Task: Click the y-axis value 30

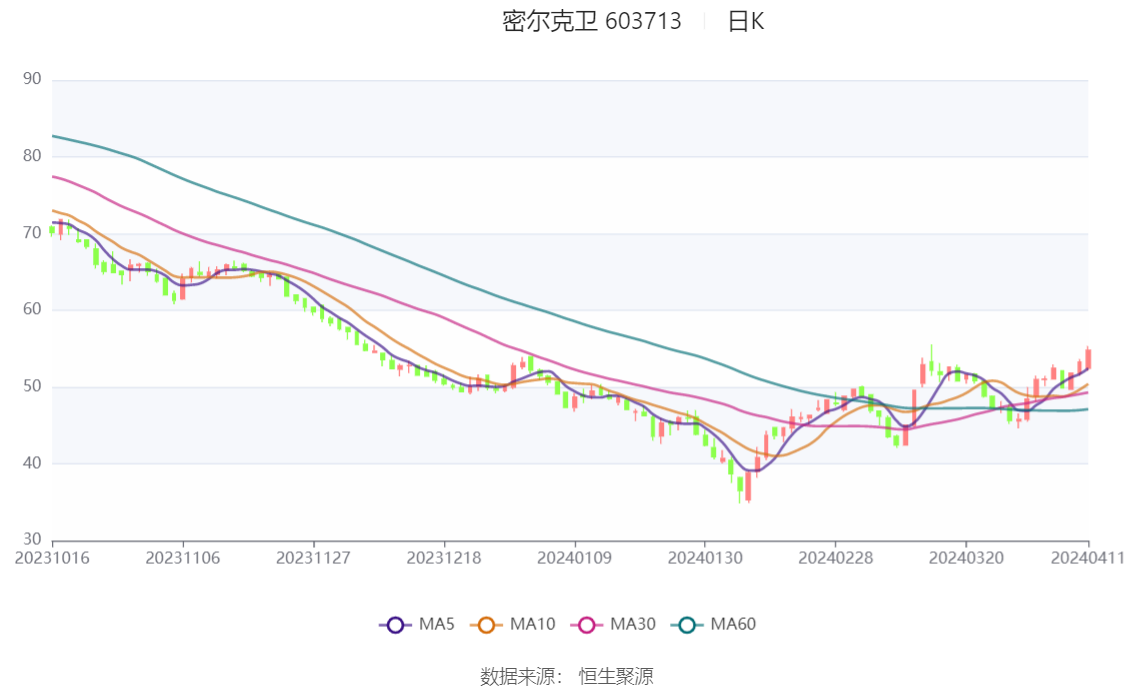Action: [32, 539]
